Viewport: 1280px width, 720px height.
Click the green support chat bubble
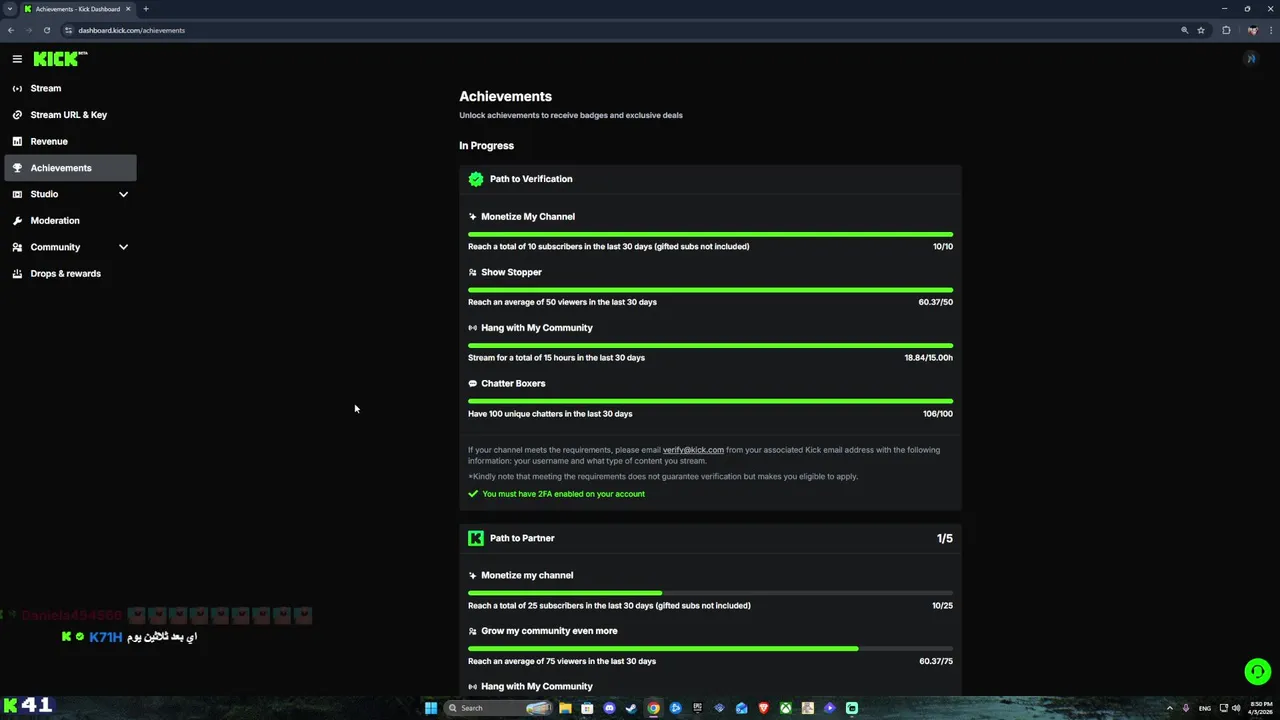(1257, 671)
